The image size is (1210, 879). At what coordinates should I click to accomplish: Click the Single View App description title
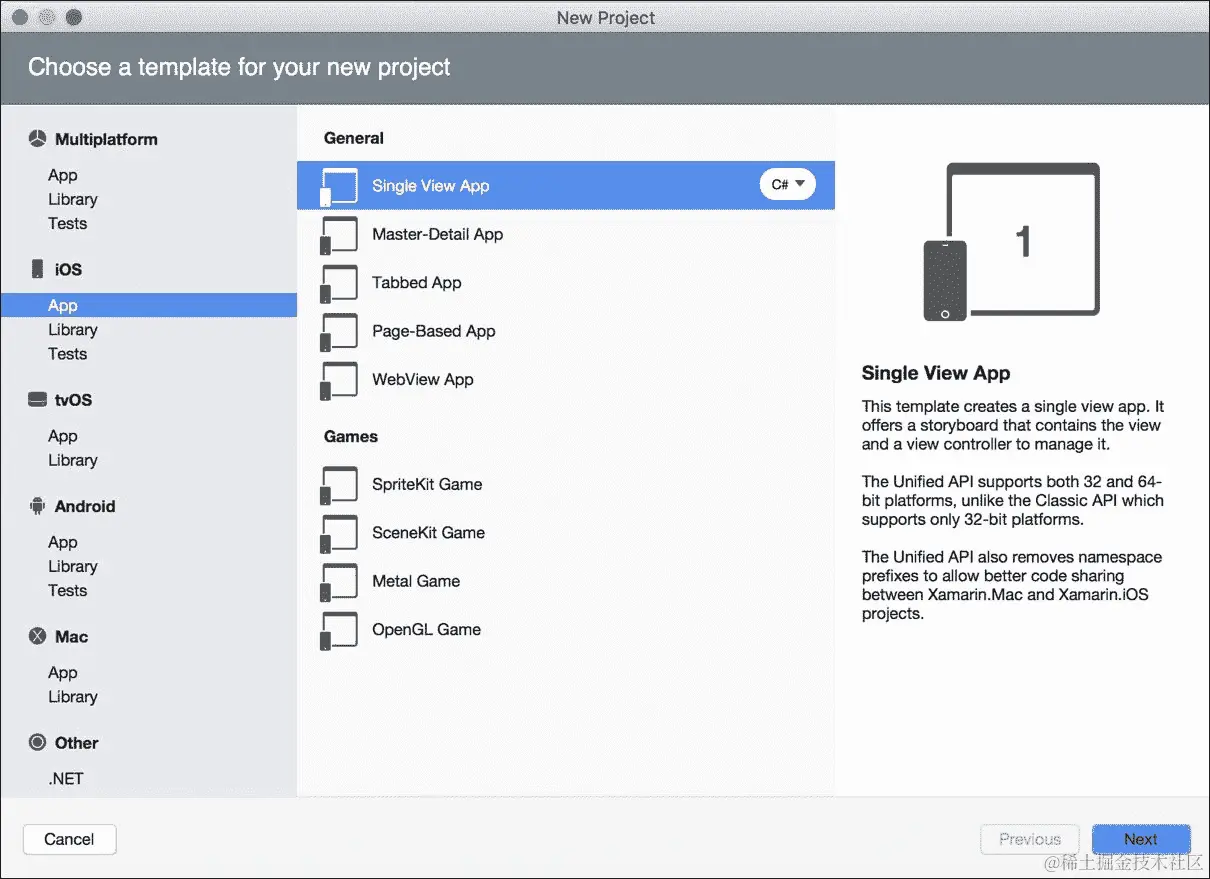(936, 373)
